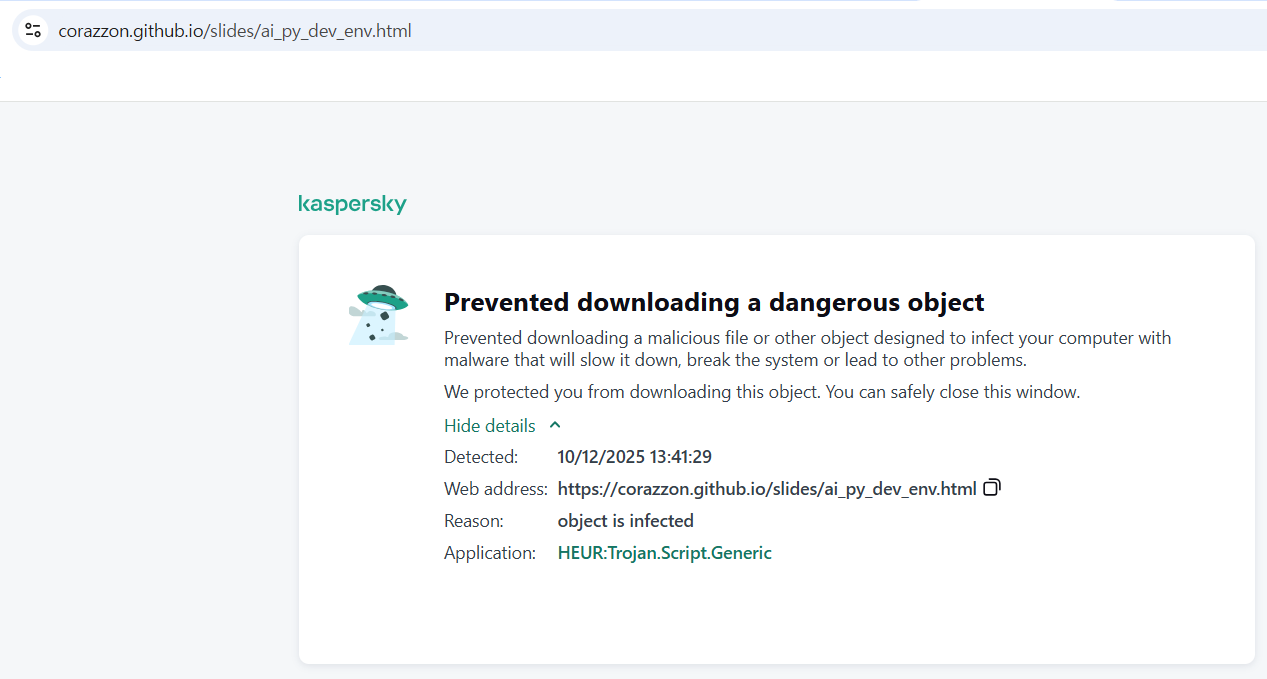Click the 'Hide details' link

tap(490, 426)
